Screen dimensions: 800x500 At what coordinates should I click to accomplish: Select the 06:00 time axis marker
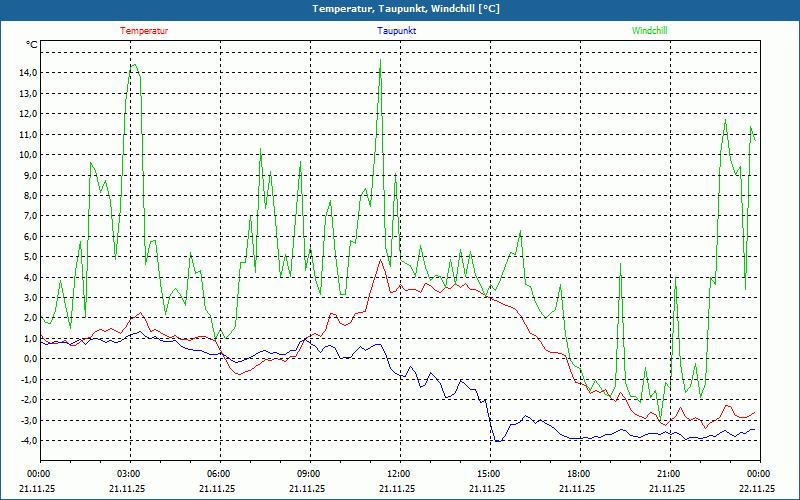point(219,474)
